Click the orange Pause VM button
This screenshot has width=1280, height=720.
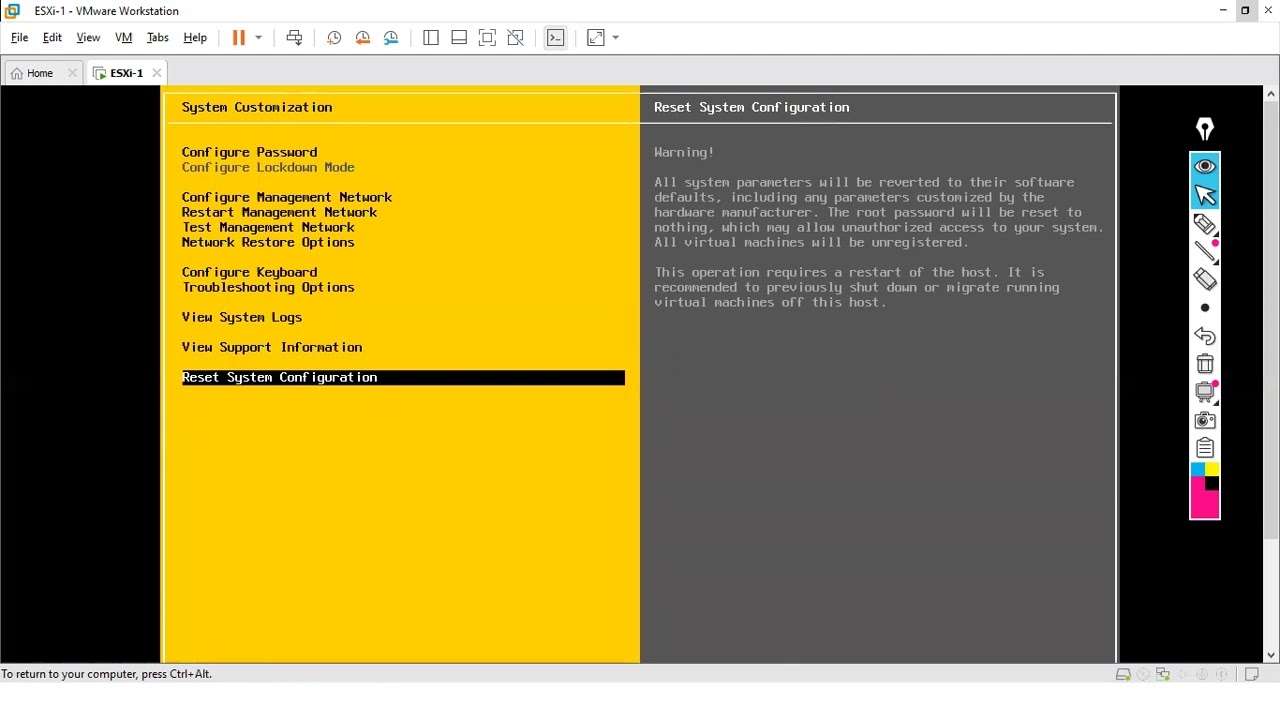[239, 38]
